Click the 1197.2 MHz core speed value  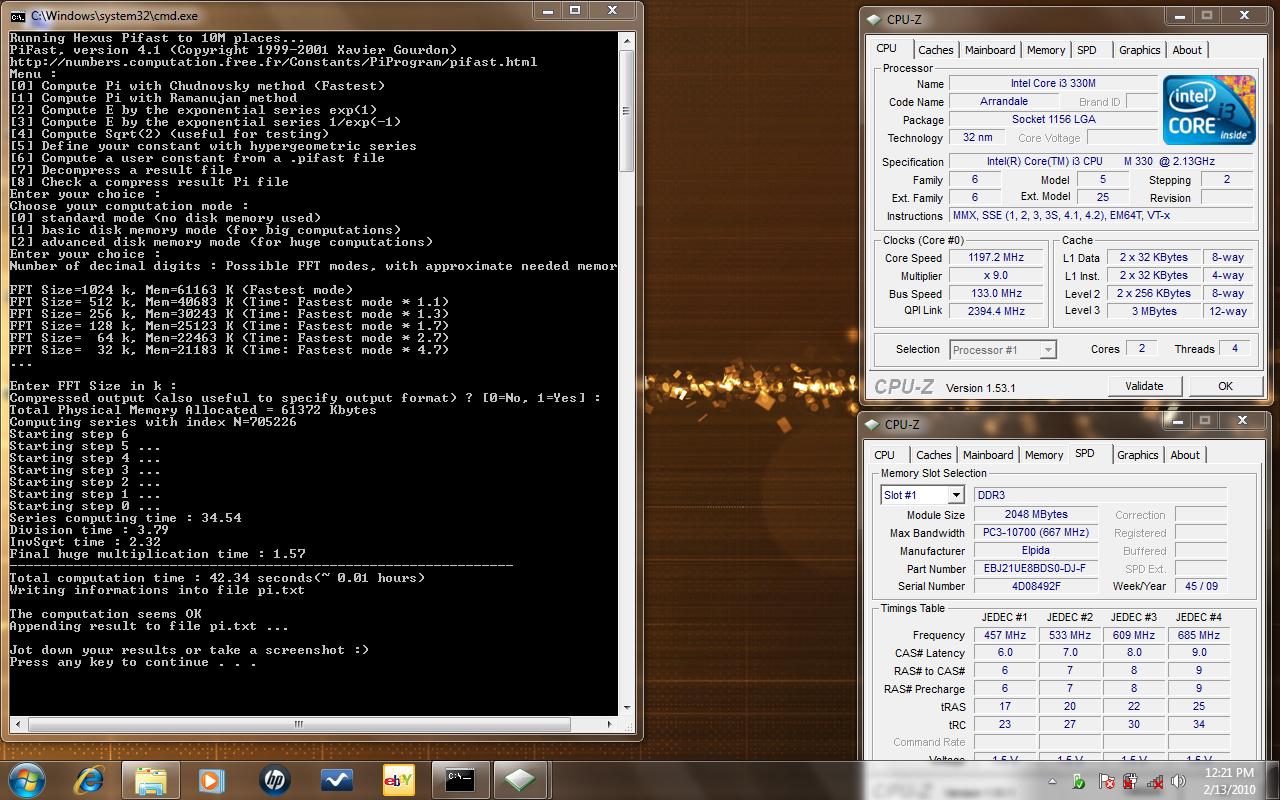(996, 258)
